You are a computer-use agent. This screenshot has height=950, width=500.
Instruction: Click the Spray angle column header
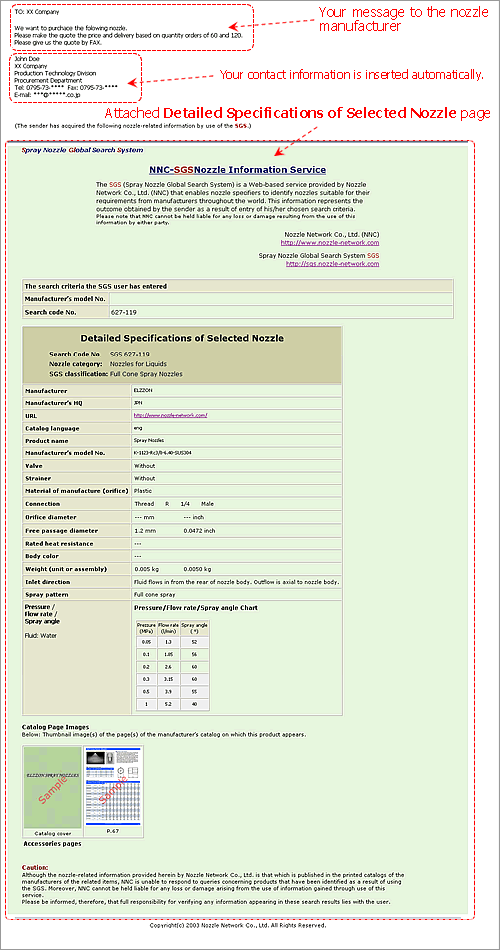pyautogui.click(x=195, y=628)
